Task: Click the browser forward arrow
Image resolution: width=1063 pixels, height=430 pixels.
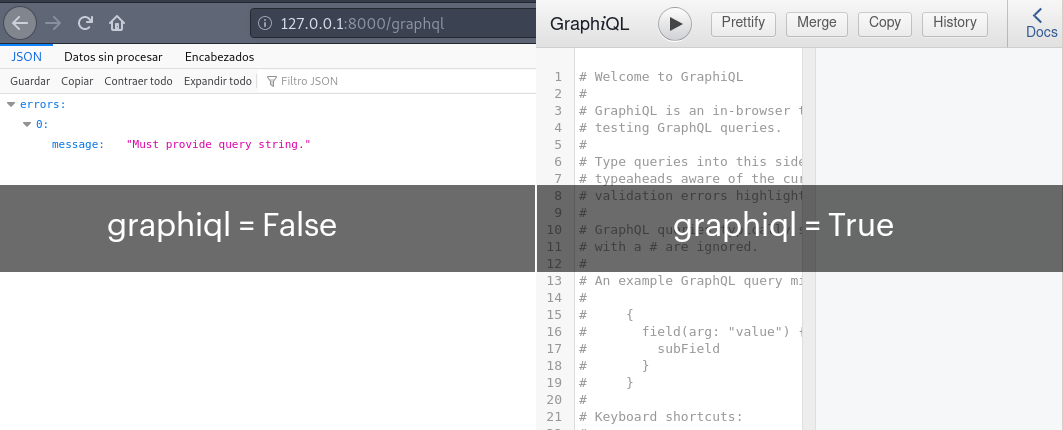Action: coord(54,22)
